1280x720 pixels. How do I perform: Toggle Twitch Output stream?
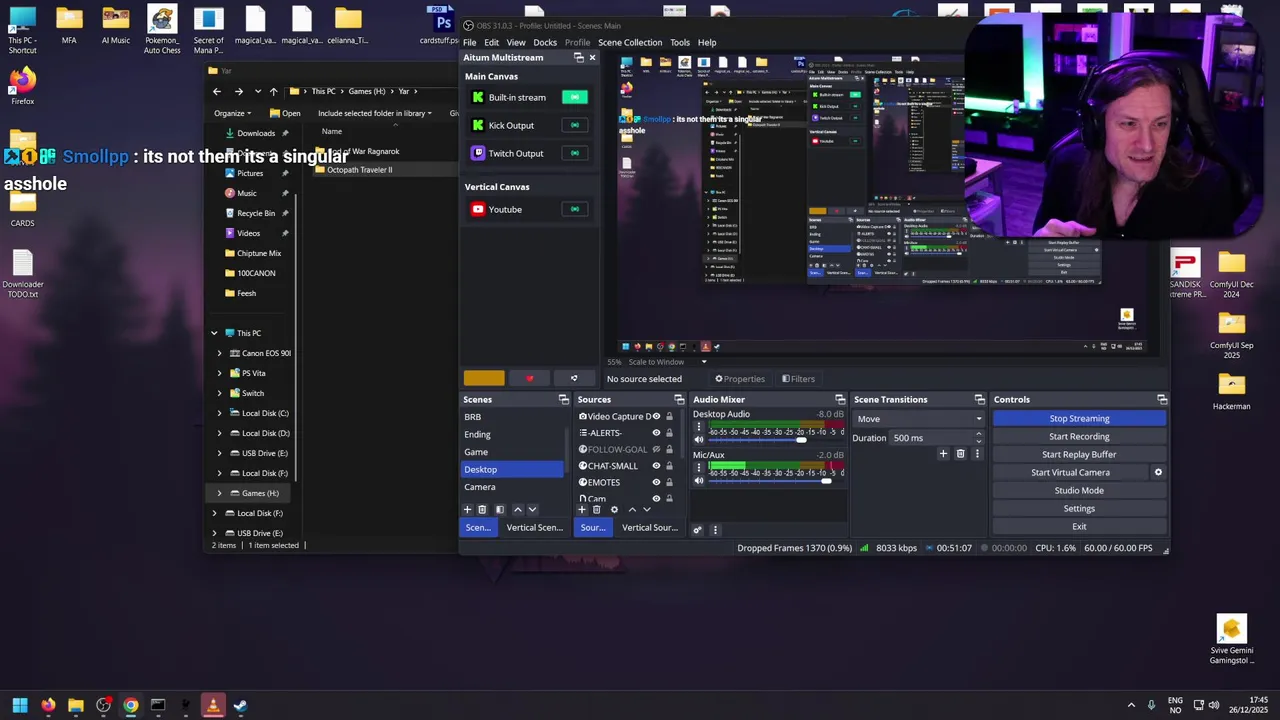574,153
